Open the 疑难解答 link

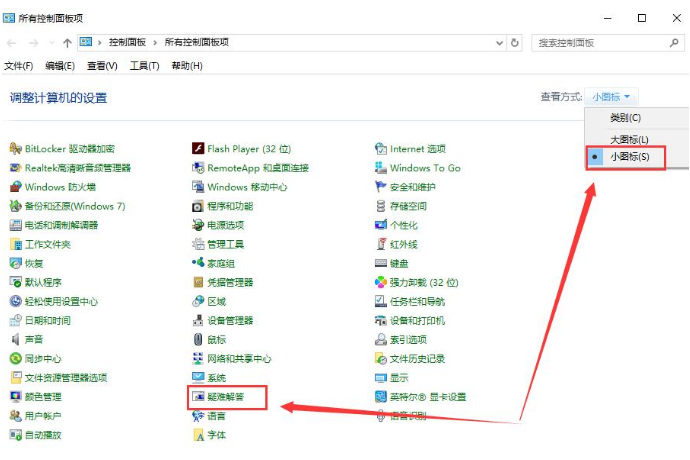coord(225,397)
